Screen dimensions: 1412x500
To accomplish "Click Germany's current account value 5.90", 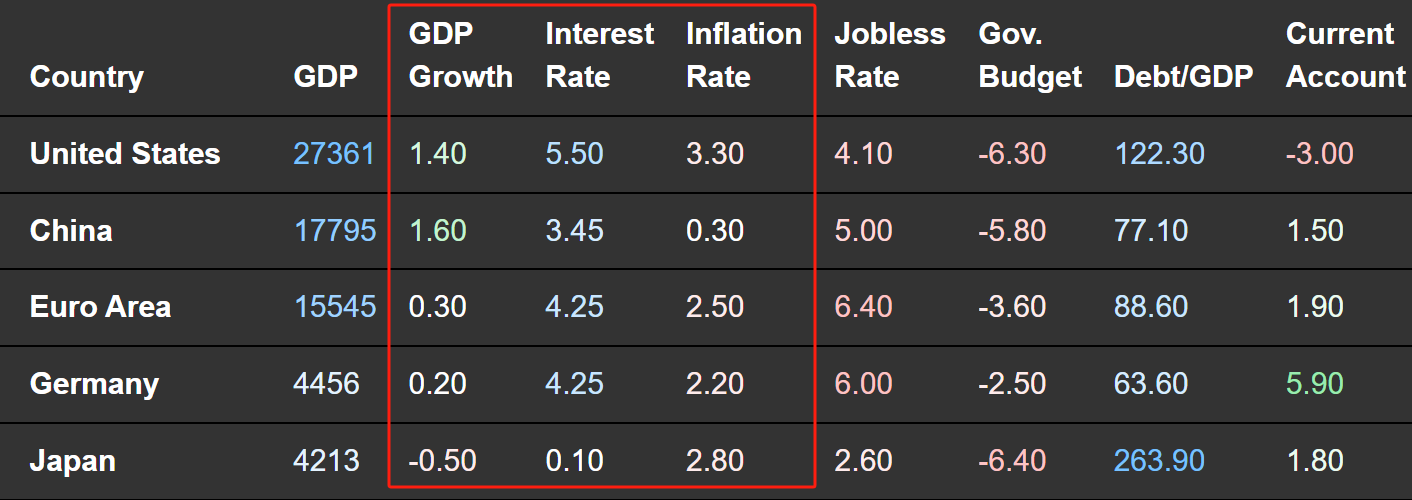I will pyautogui.click(x=1315, y=384).
